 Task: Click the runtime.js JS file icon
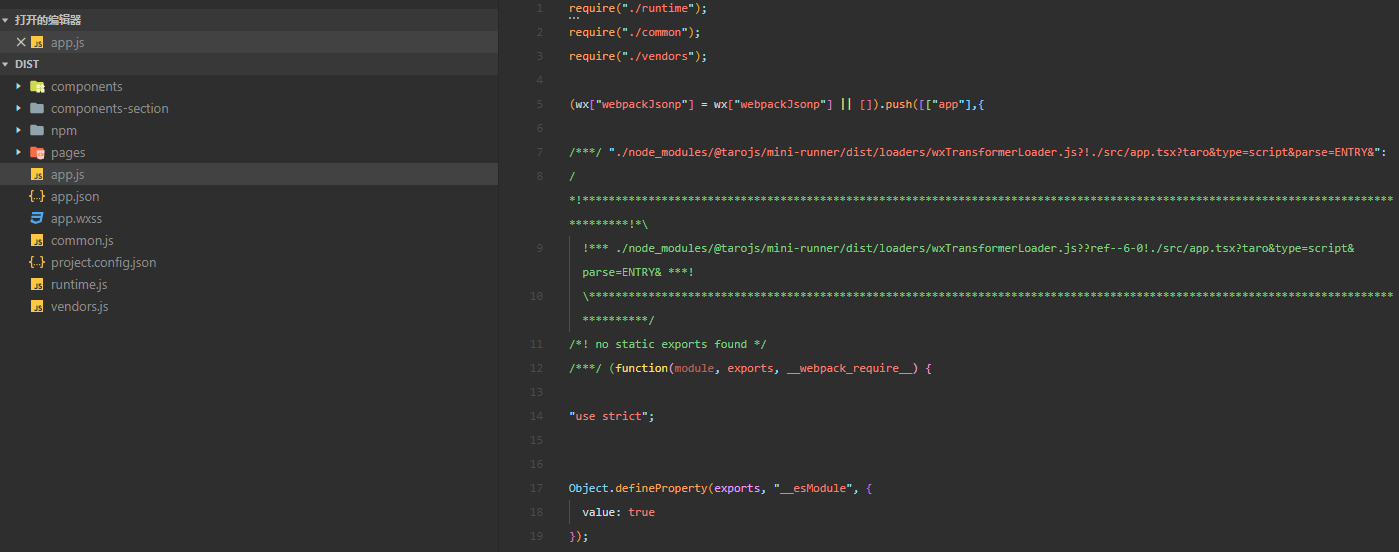point(37,284)
